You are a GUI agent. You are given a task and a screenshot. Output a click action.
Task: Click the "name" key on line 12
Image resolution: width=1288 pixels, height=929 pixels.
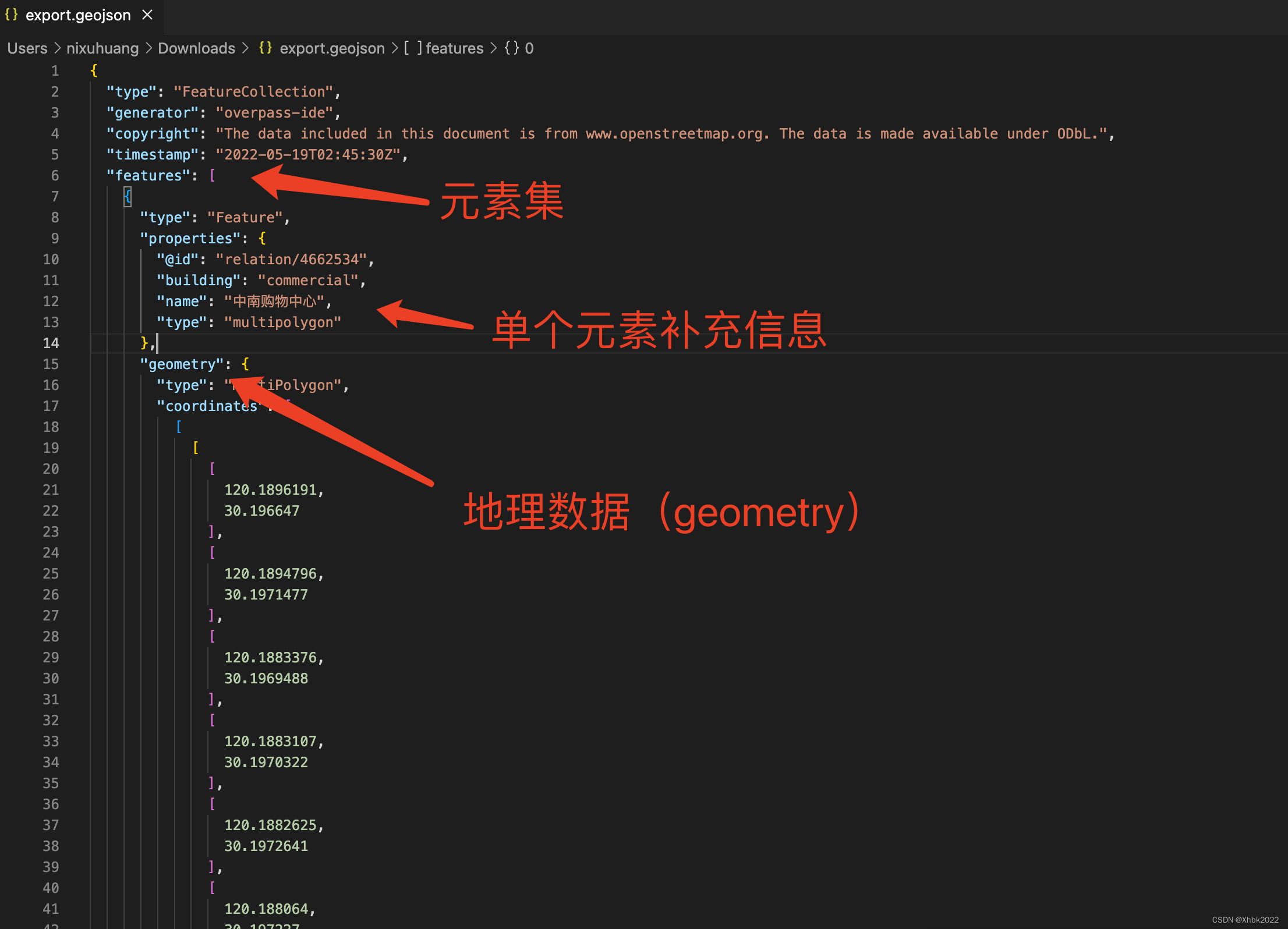pos(182,302)
